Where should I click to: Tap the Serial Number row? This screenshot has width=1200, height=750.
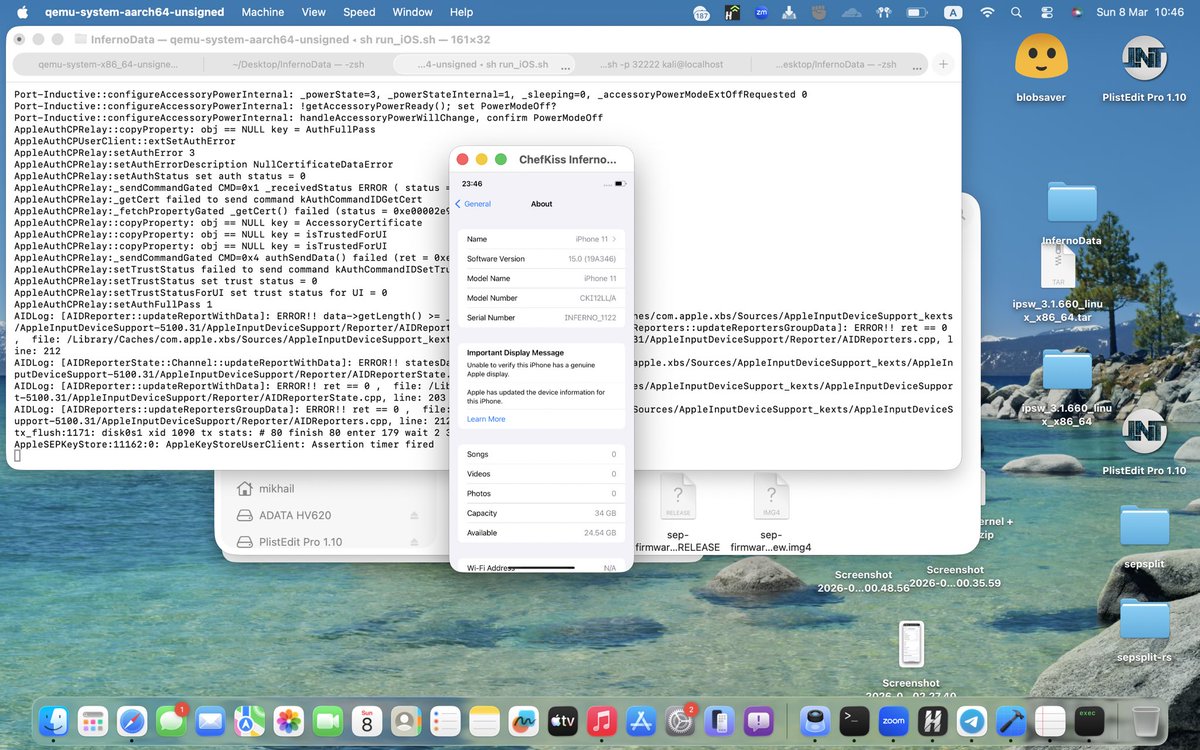click(541, 317)
